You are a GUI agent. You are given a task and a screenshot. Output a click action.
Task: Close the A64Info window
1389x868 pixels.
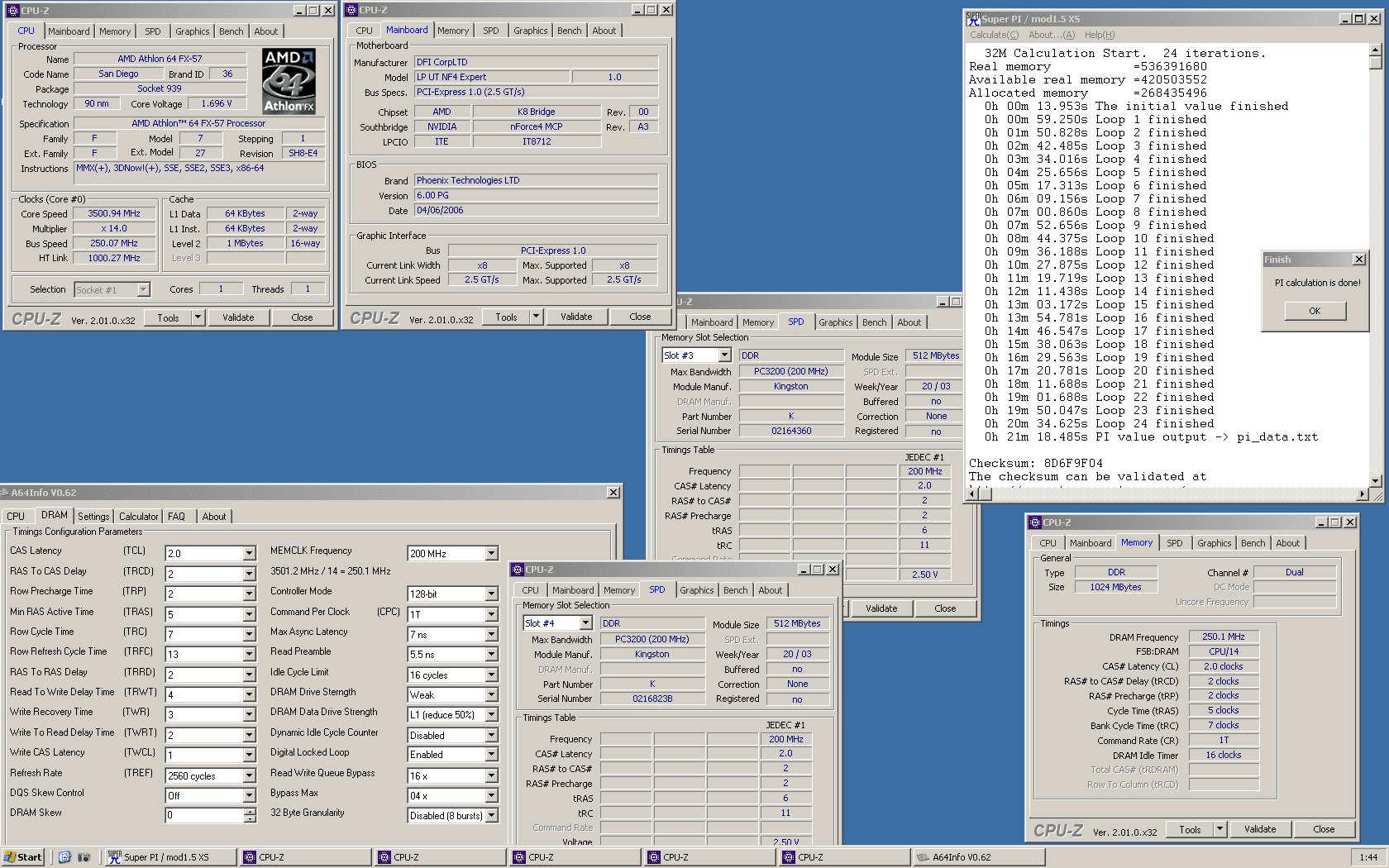(x=613, y=493)
